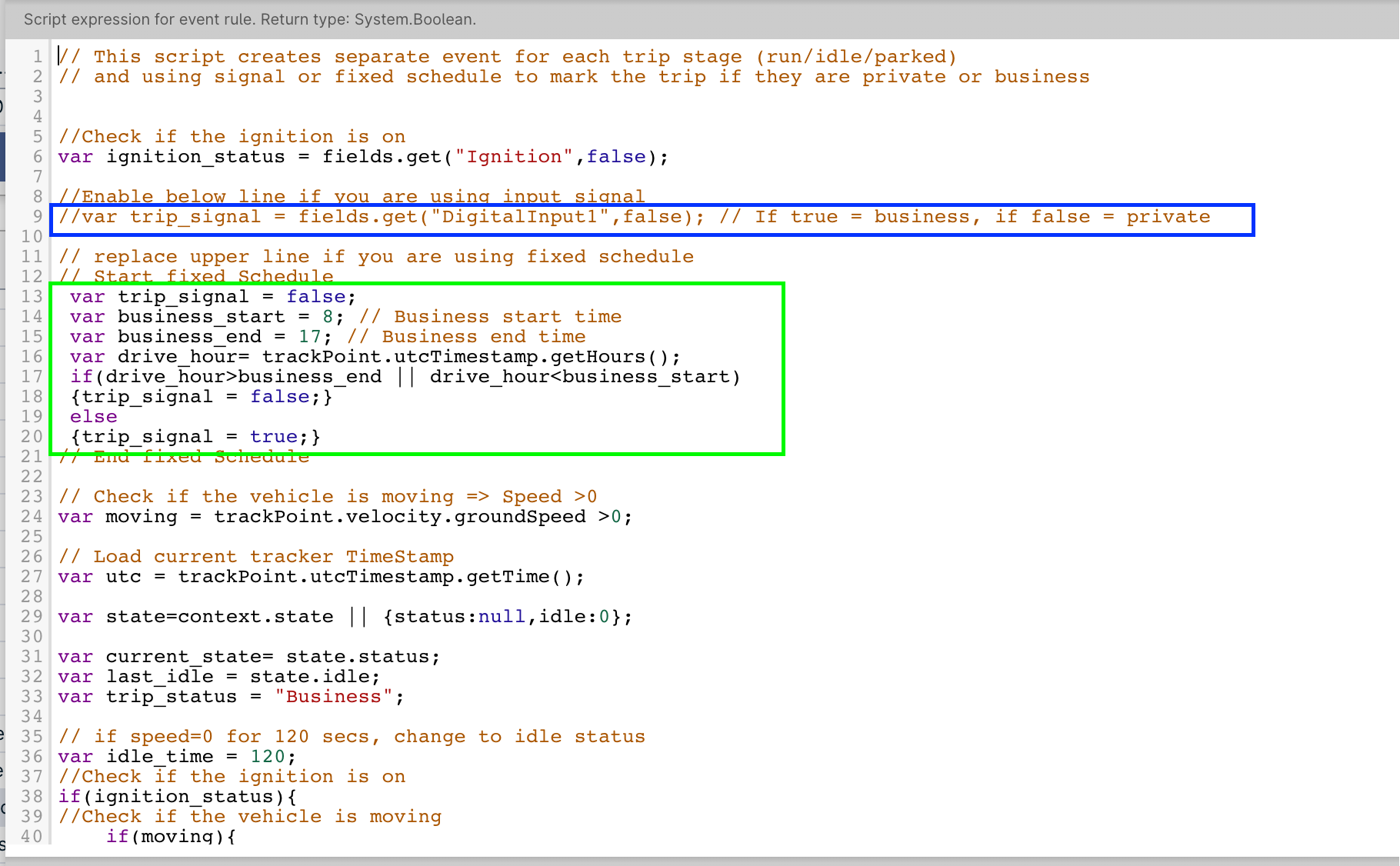The image size is (1400, 866).
Task: Click the 'if(moving){' line
Action: click(171, 836)
